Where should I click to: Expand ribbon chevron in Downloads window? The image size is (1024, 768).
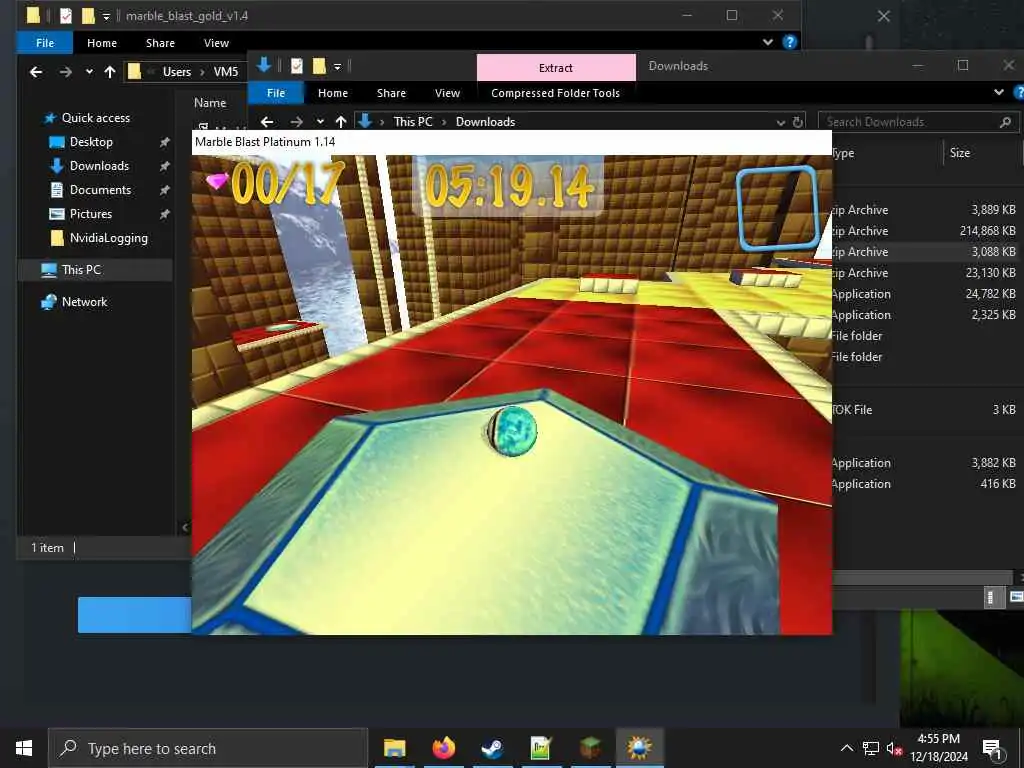(999, 93)
